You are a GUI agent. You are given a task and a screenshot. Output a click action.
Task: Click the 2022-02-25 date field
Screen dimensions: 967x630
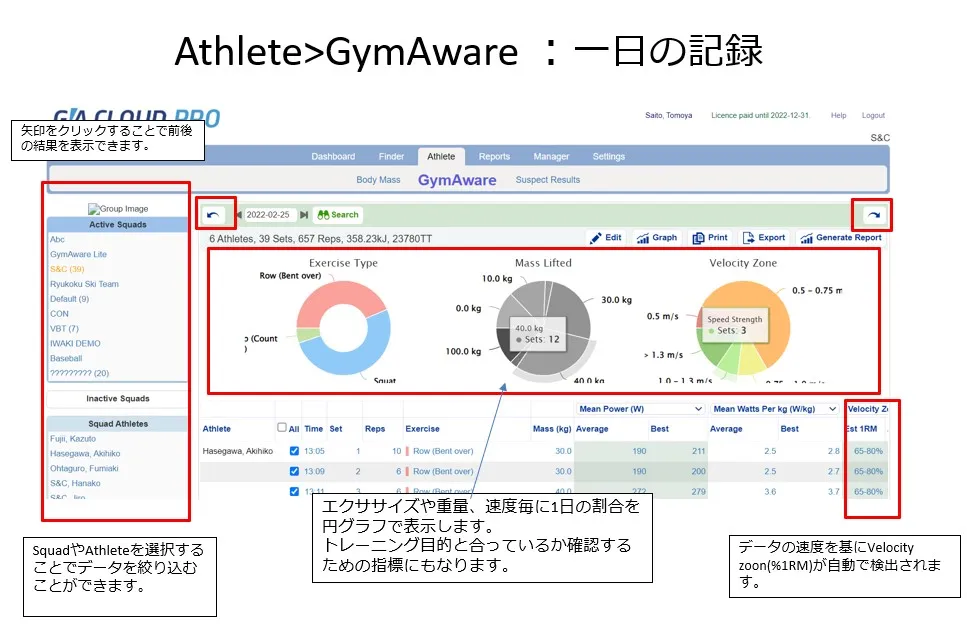(x=268, y=215)
